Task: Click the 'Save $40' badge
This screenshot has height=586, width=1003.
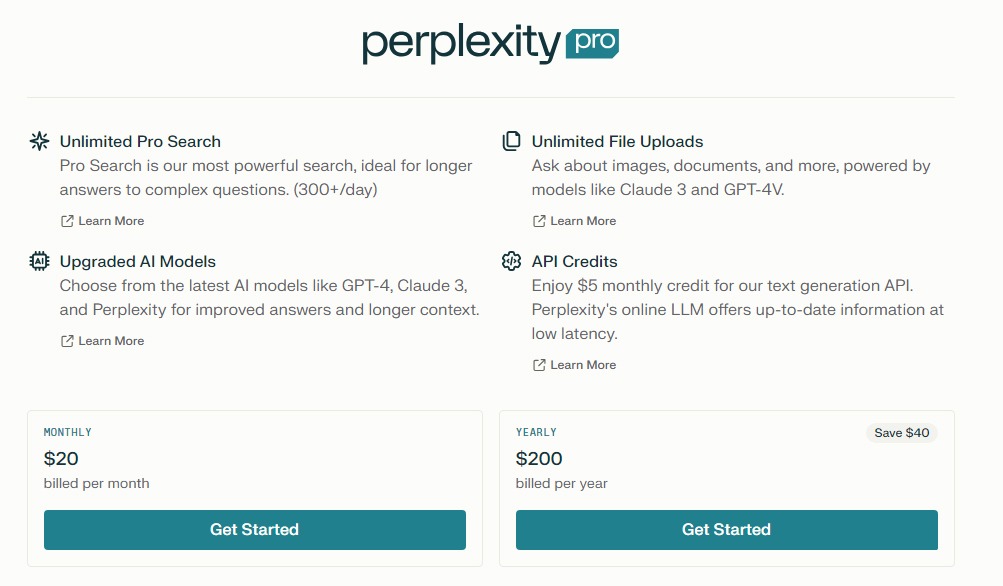Action: pos(900,432)
